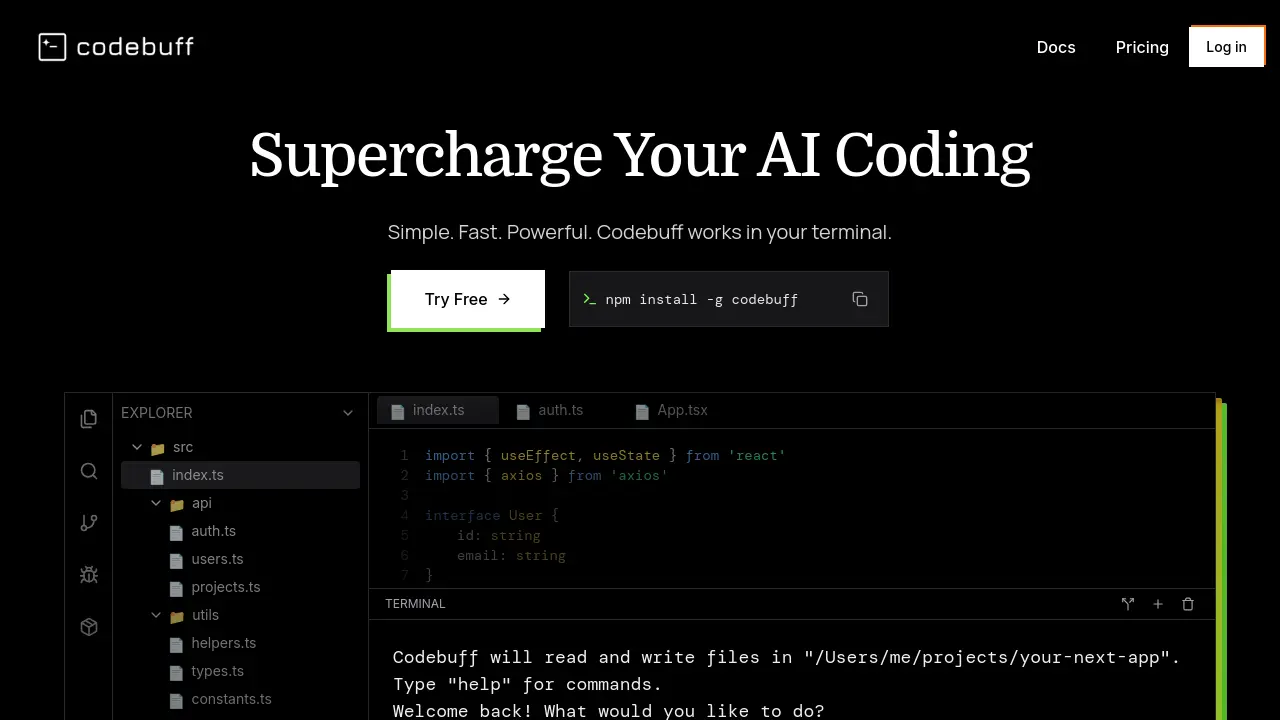1280x720 pixels.
Task: Collapse the utils folder
Action: coord(156,615)
